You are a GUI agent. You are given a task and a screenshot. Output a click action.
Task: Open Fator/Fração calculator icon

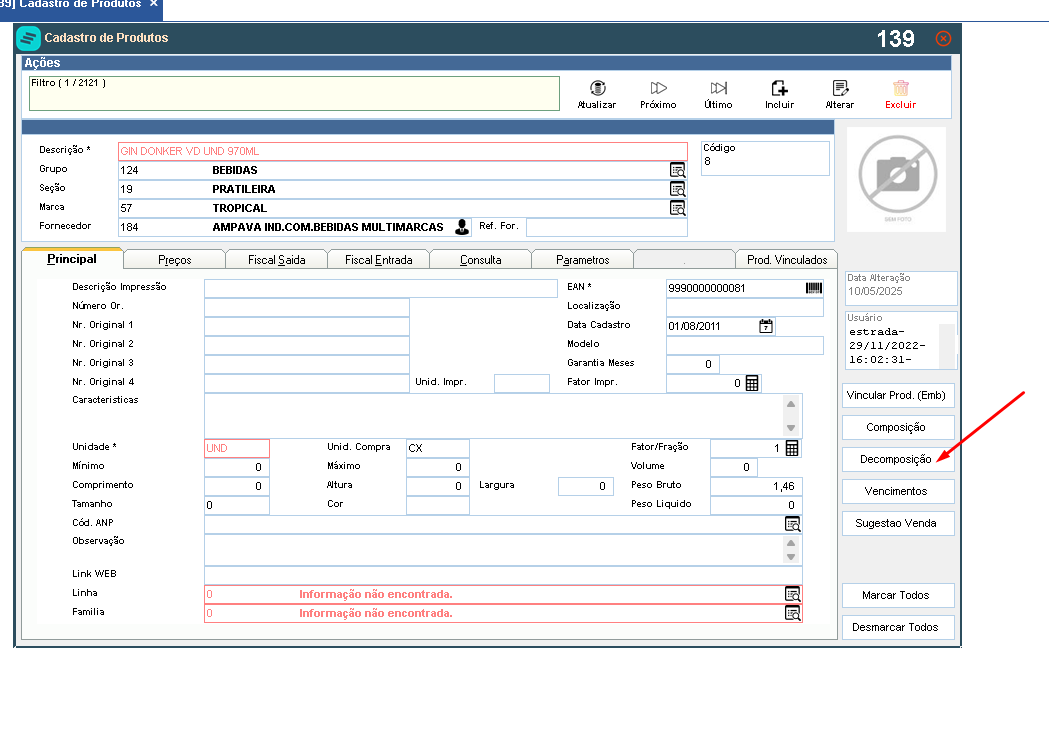tap(792, 448)
